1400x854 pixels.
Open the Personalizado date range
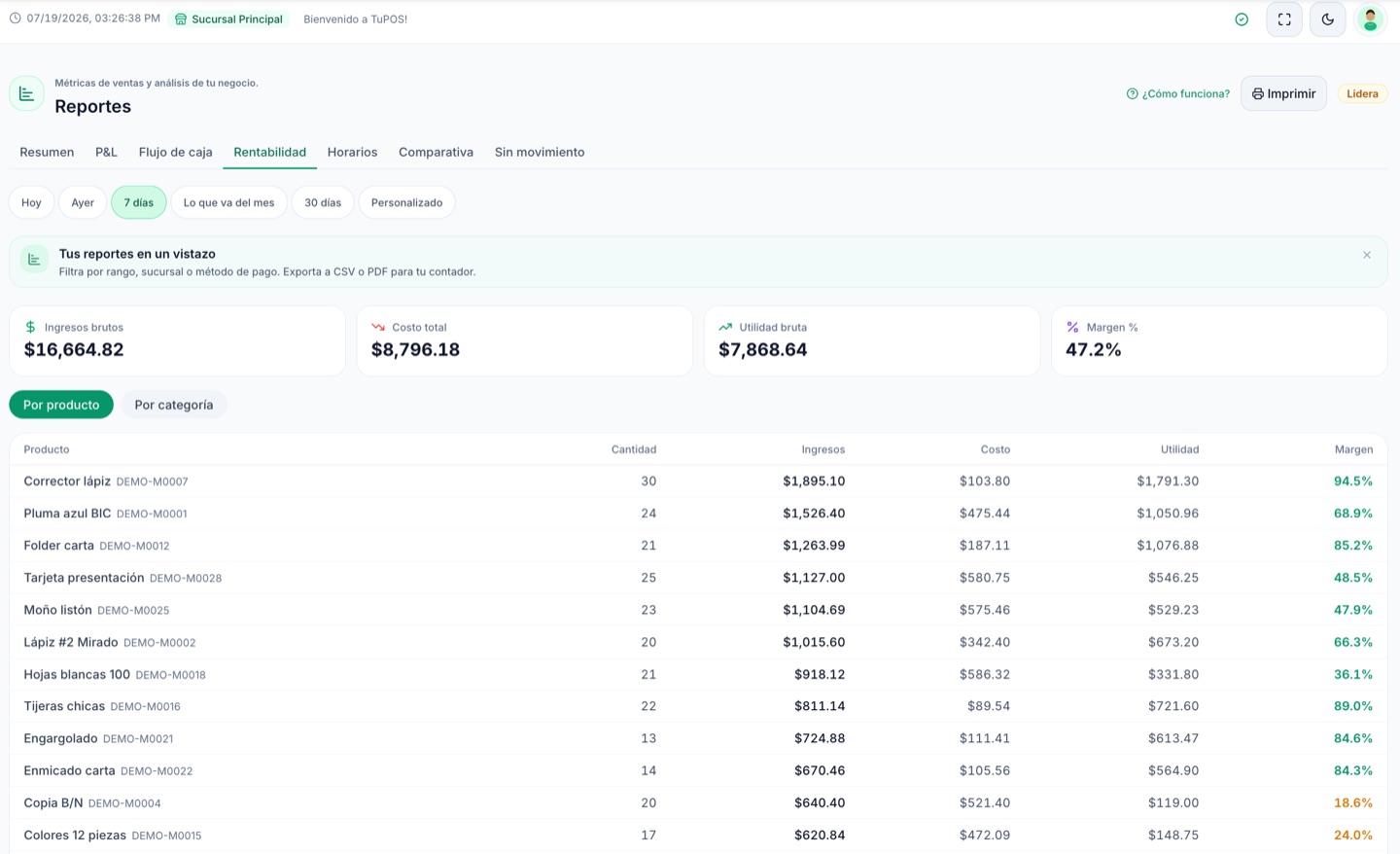tap(406, 202)
